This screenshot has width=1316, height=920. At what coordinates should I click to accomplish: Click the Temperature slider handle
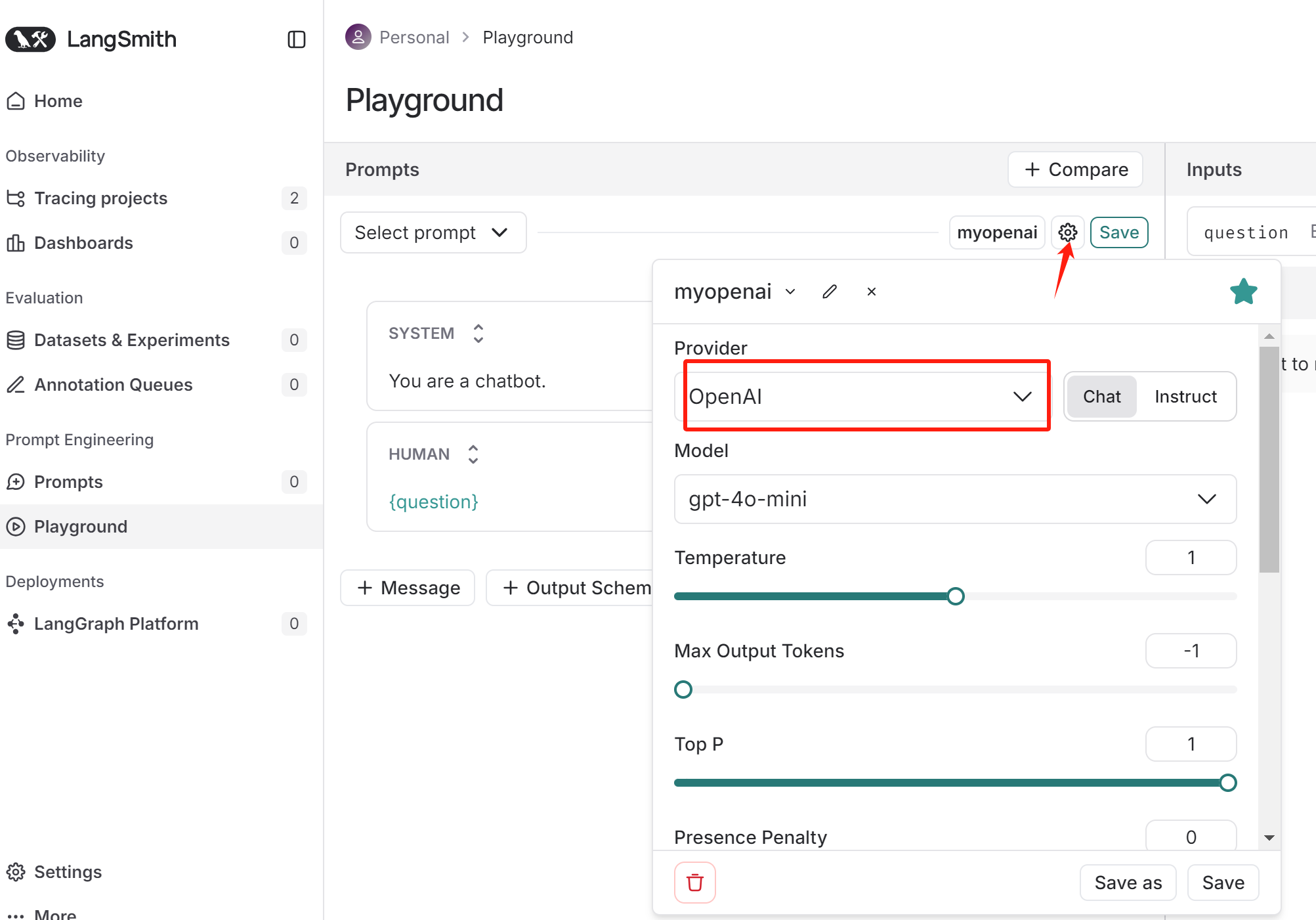click(x=956, y=596)
